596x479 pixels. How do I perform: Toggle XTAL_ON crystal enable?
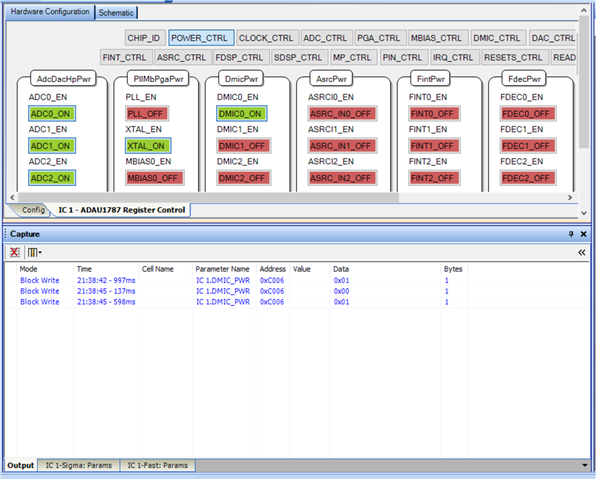click(148, 146)
